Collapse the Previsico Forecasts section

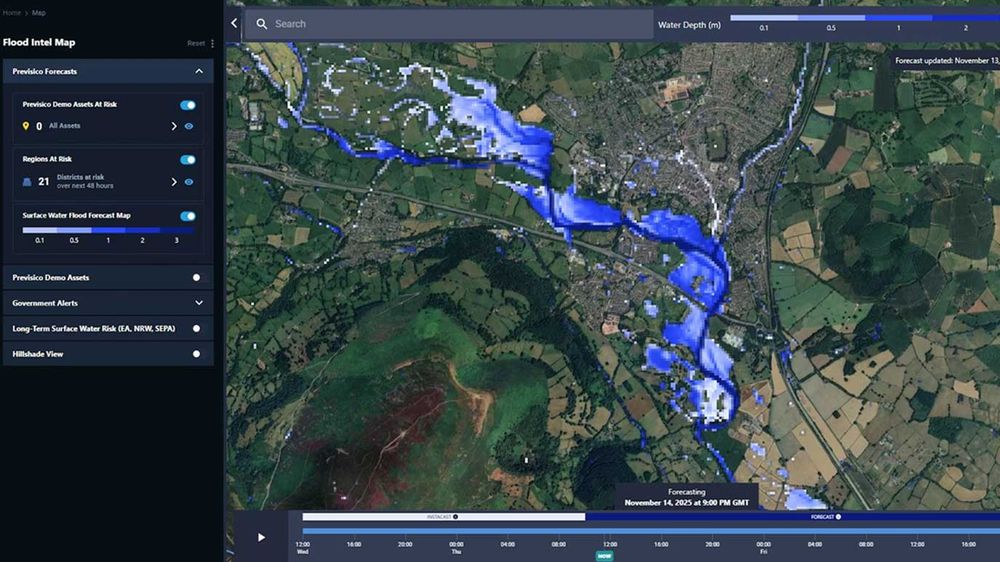tap(199, 71)
